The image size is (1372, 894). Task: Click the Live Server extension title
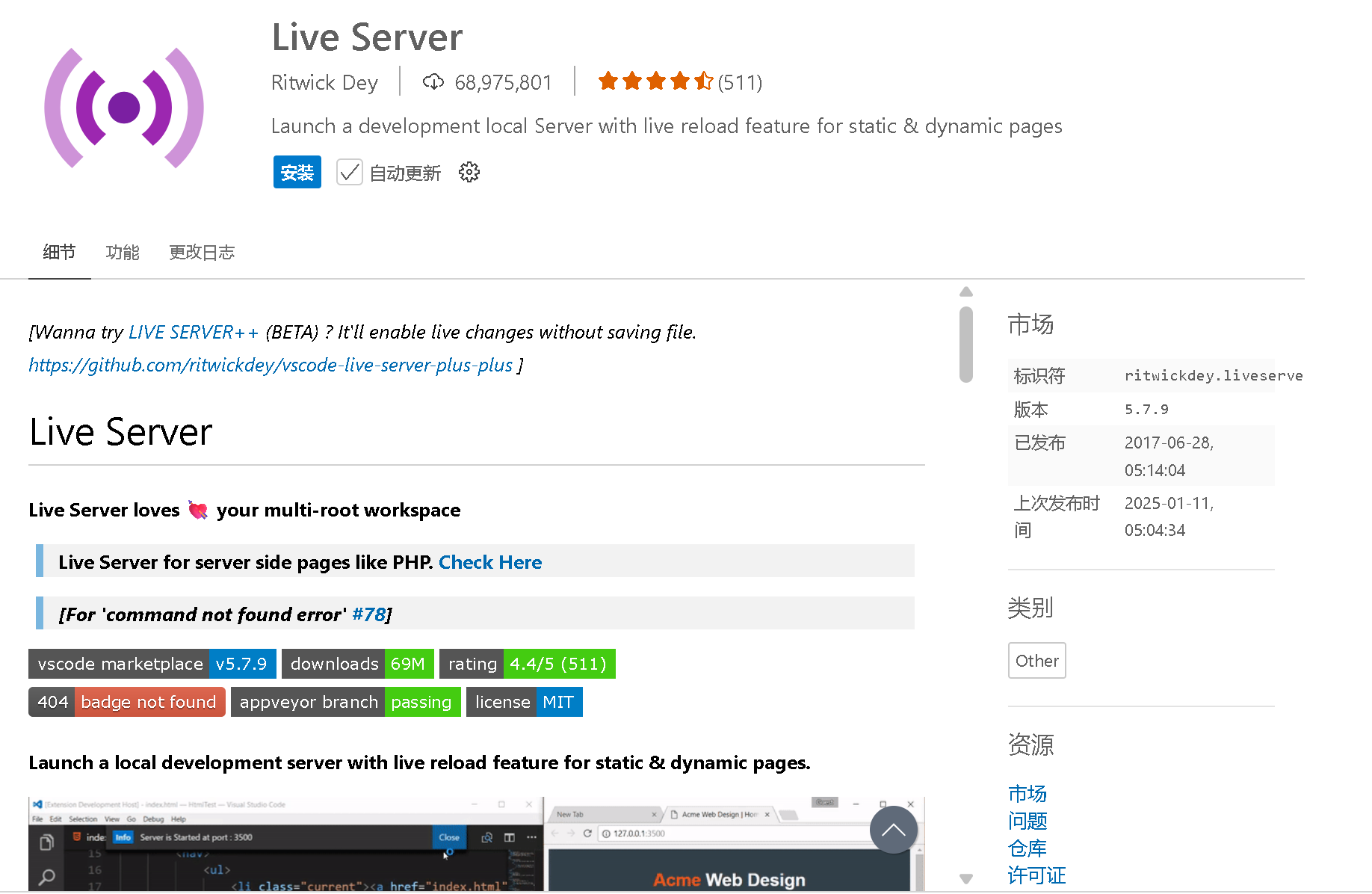click(367, 37)
